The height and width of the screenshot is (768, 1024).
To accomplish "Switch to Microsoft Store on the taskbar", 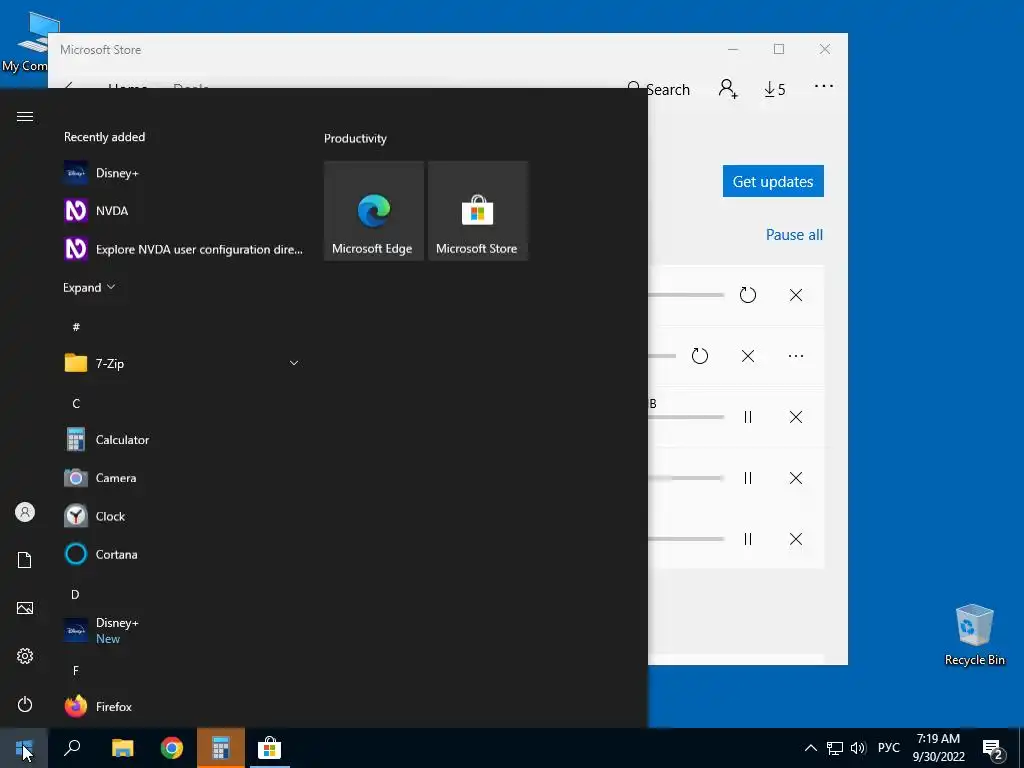I will (269, 748).
